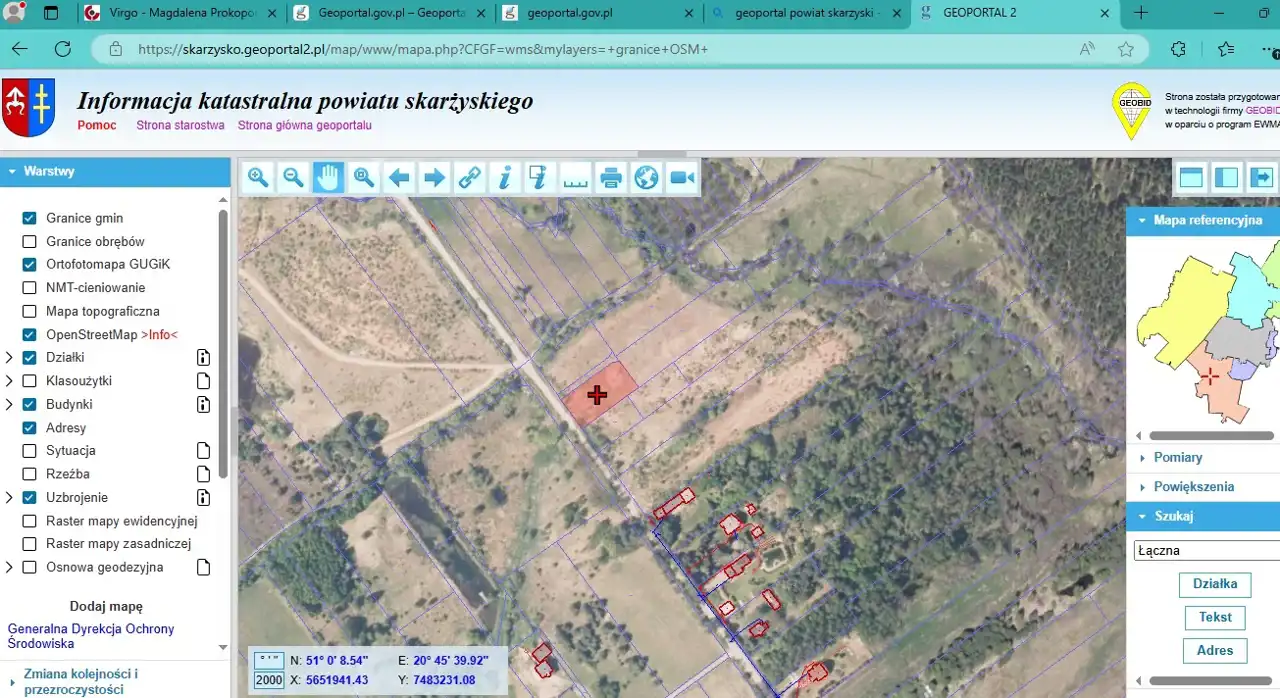The height and width of the screenshot is (698, 1280).
Task: Expand the Działki layer tree arrow
Action: coord(9,358)
